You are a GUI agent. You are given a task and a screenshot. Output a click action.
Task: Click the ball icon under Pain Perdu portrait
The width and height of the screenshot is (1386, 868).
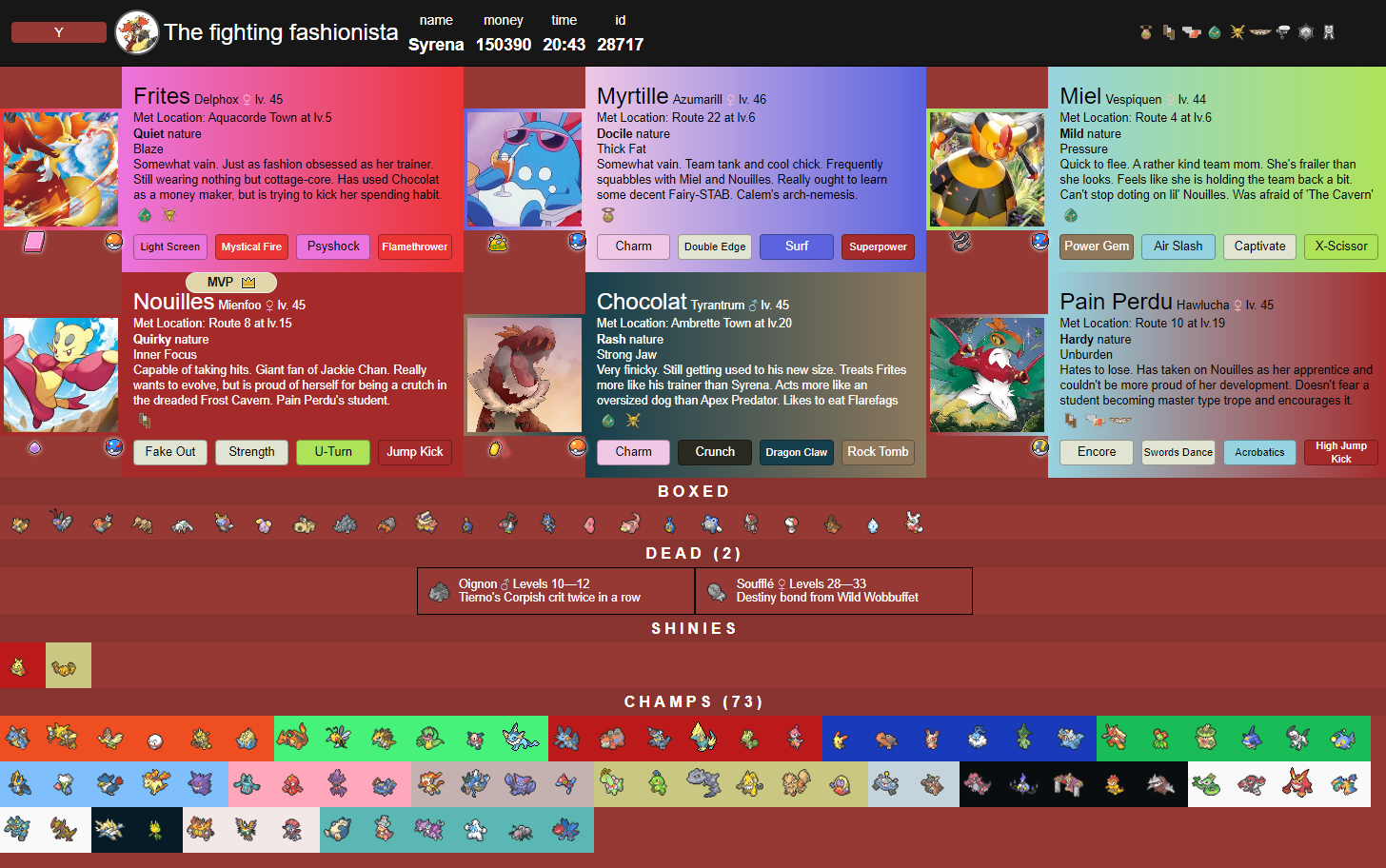coord(1039,447)
